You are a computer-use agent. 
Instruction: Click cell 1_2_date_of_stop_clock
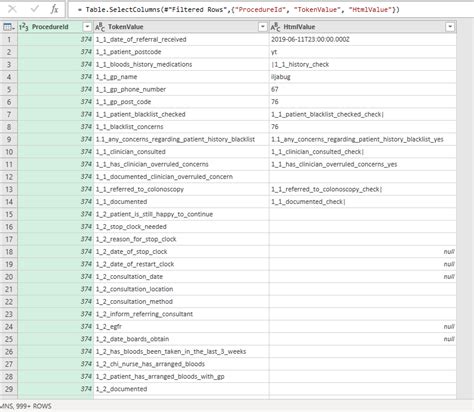[181, 252]
